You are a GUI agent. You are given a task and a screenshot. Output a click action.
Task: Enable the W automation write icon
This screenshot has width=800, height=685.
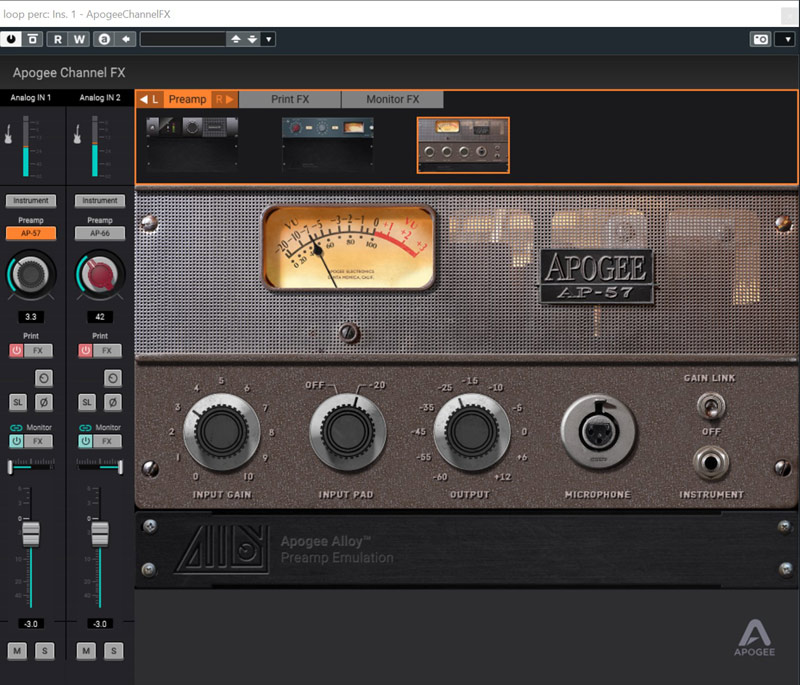78,38
